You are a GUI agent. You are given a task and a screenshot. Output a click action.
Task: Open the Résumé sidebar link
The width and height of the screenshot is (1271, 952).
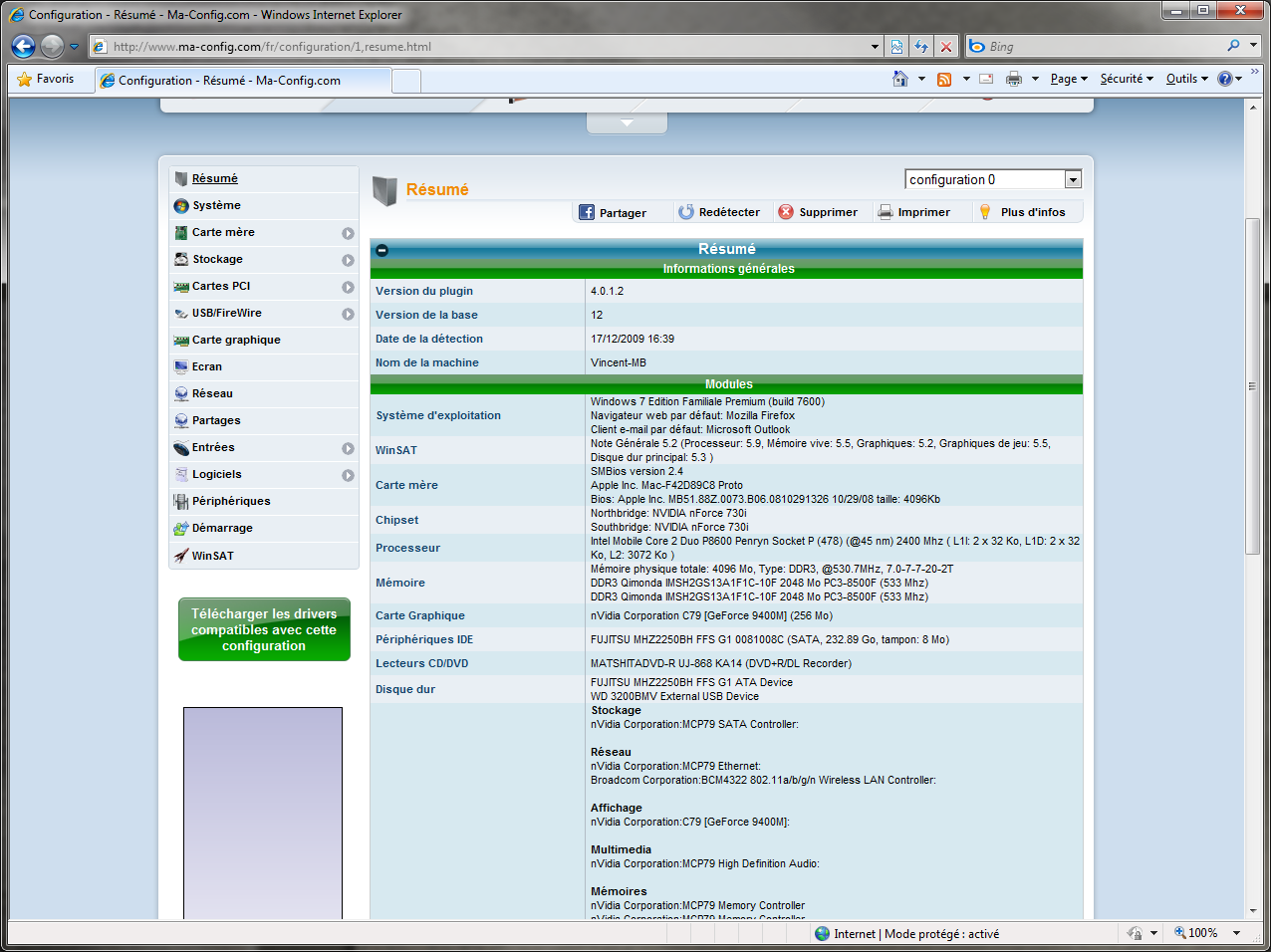tap(215, 178)
